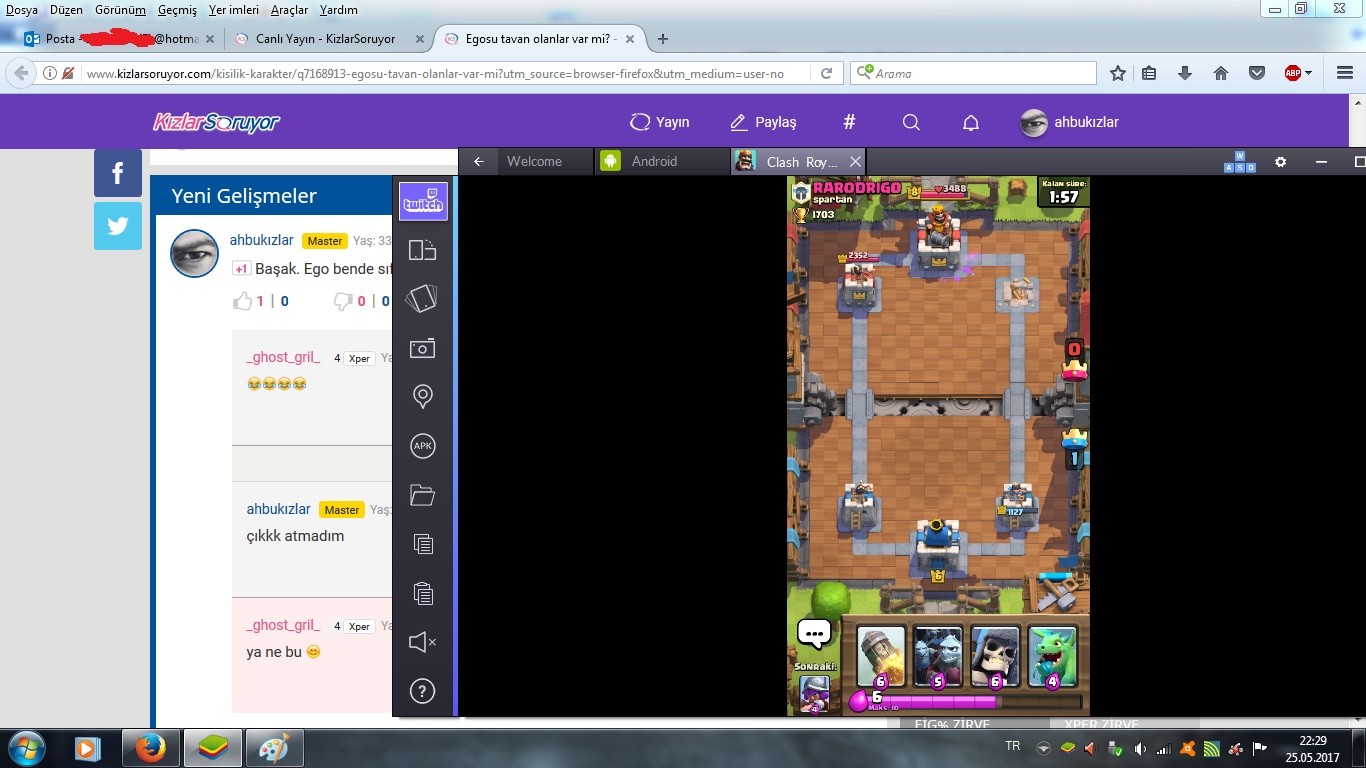
Task: Open BlueStacks settings gear
Action: coord(1280,162)
